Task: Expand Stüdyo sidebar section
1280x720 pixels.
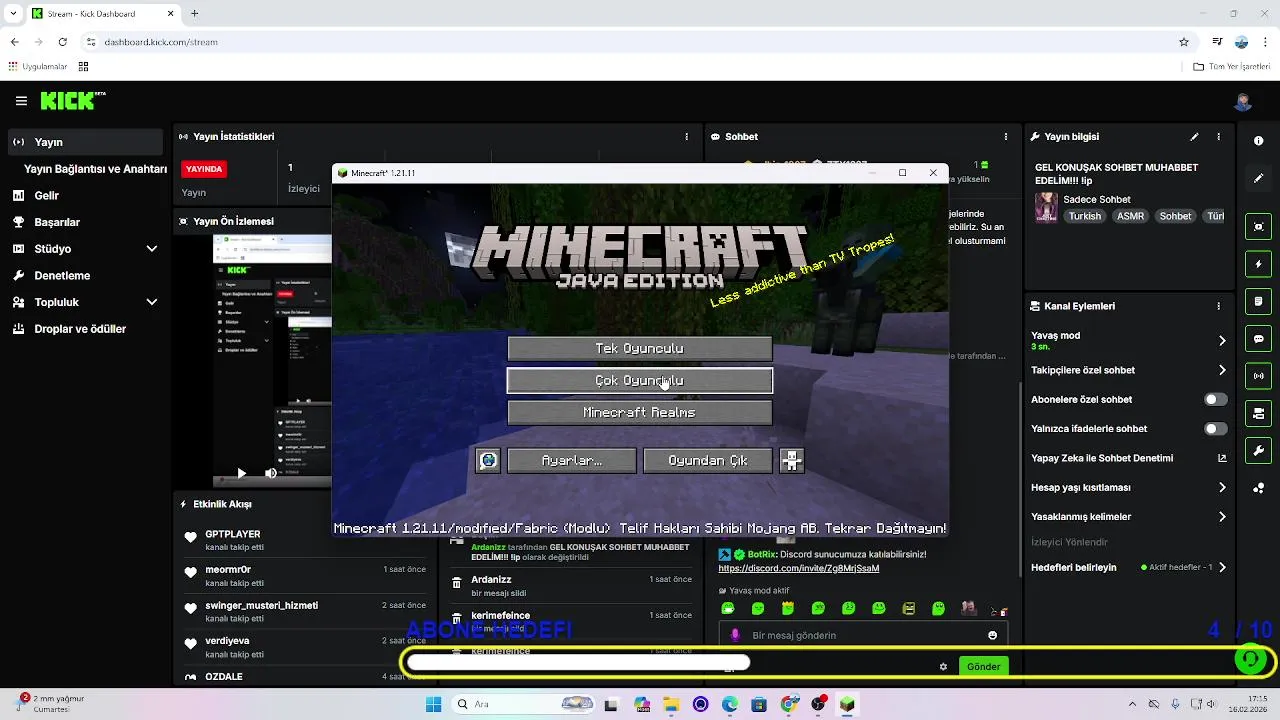Action: (152, 248)
